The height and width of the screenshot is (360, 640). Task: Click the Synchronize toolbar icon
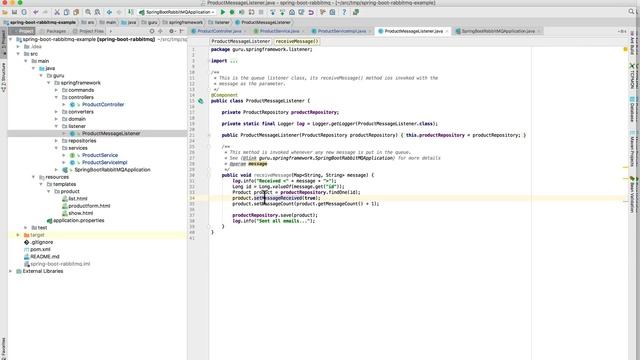click(x=24, y=12)
